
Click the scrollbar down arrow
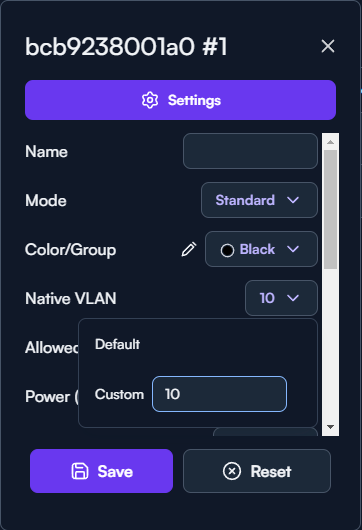(331, 427)
